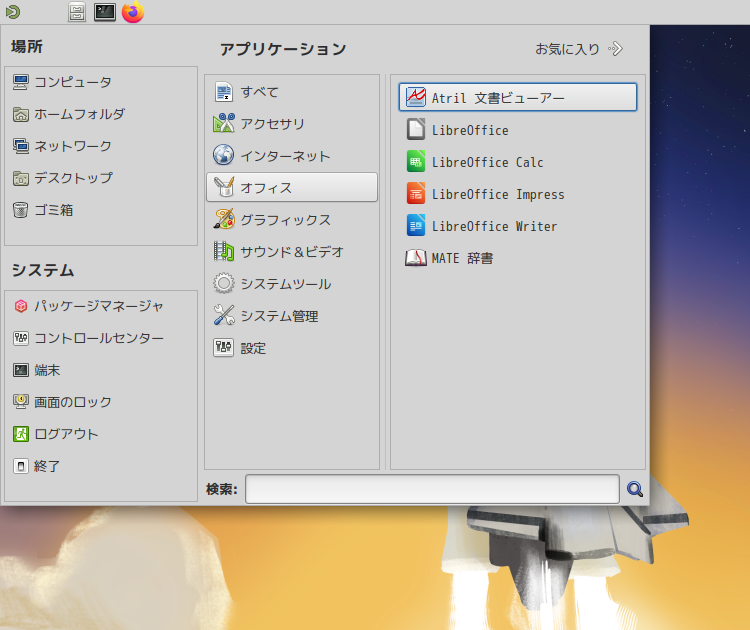750x630 pixels.
Task: Focus the 検索 search field
Action: coord(432,489)
